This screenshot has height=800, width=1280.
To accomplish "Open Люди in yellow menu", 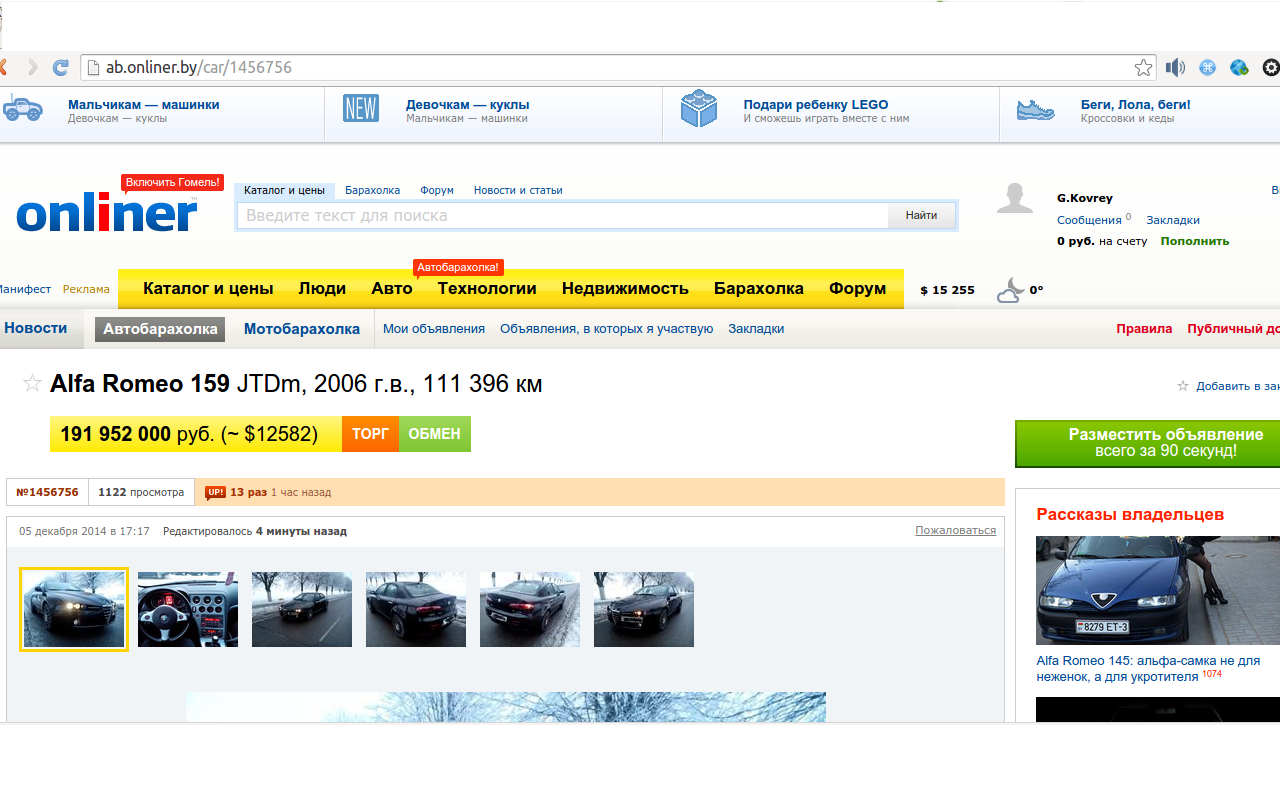I will [x=322, y=289].
